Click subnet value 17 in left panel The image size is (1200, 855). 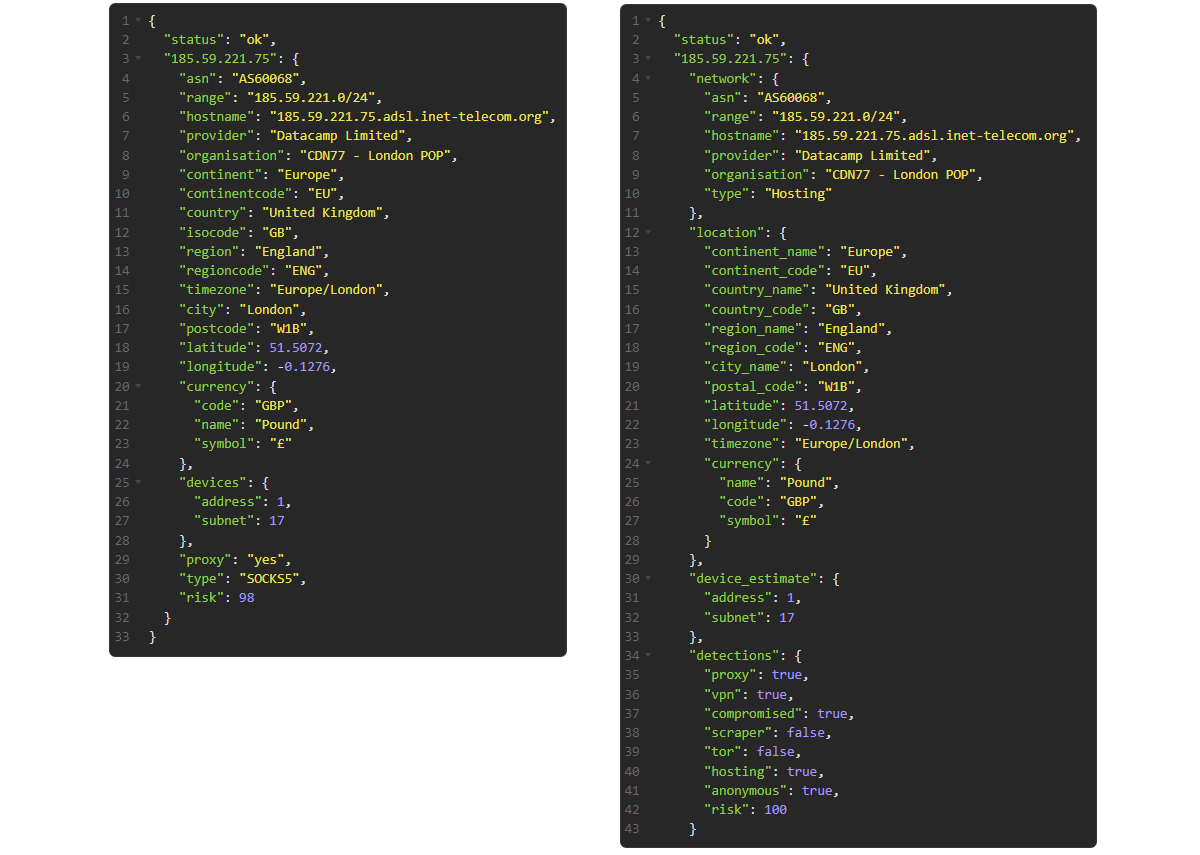[277, 521]
